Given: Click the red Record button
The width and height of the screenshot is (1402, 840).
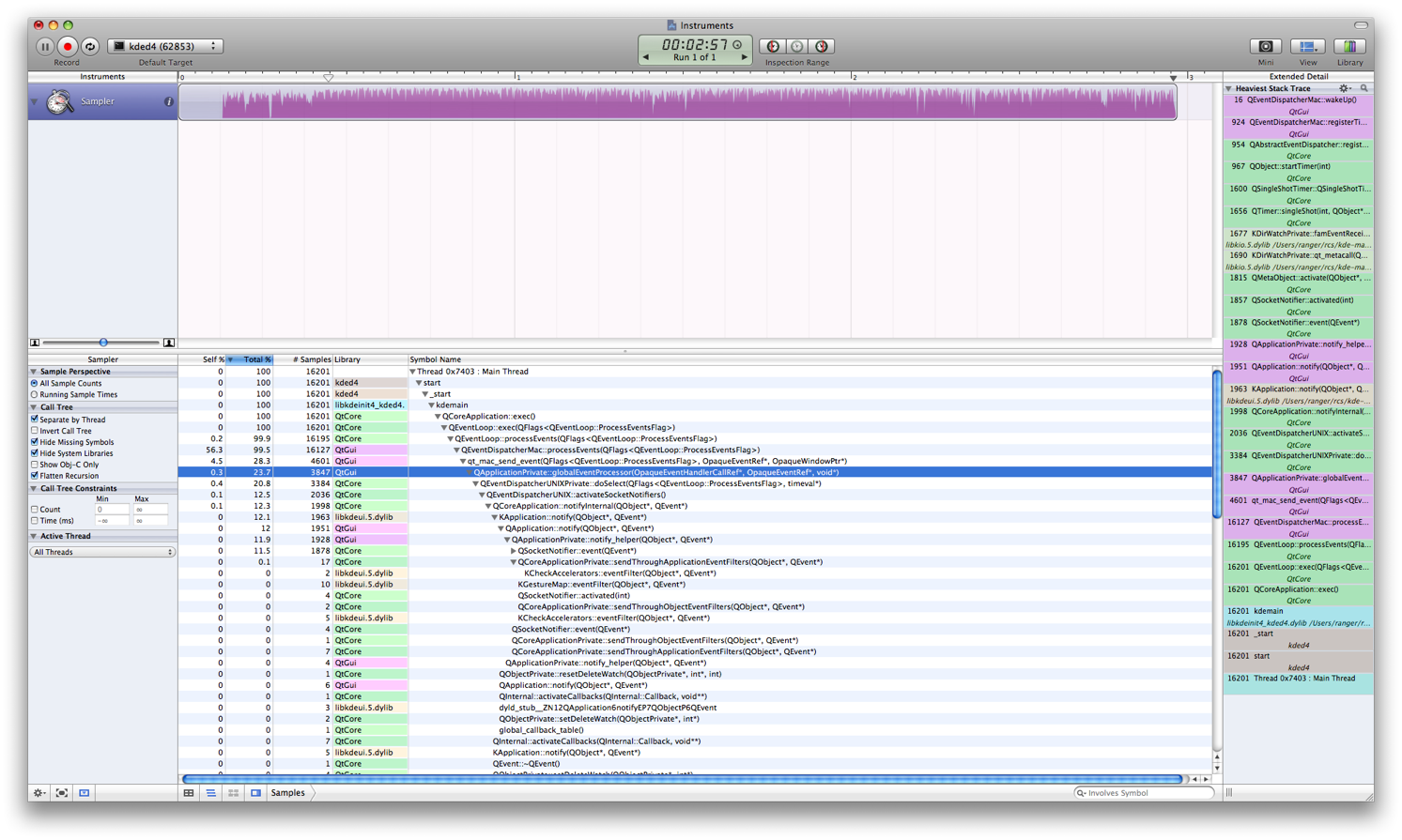Looking at the screenshot, I should 67,46.
